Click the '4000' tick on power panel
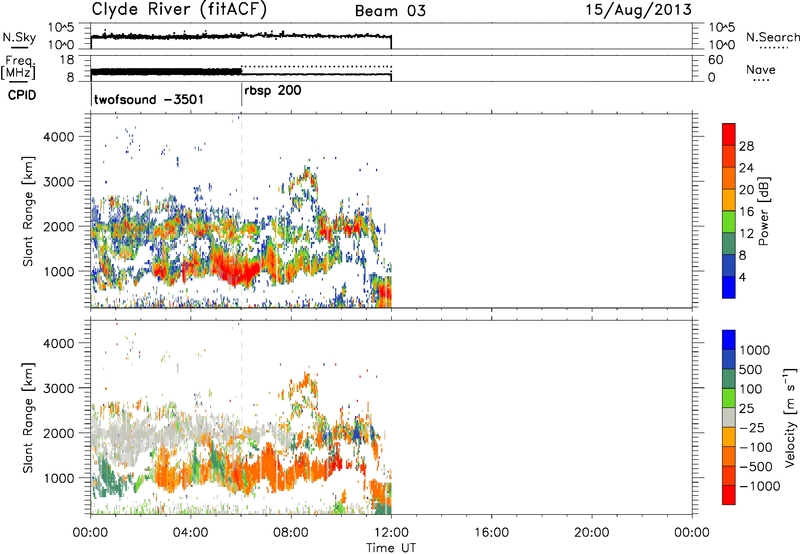Viewport: 800px width, 554px height. coord(58,137)
